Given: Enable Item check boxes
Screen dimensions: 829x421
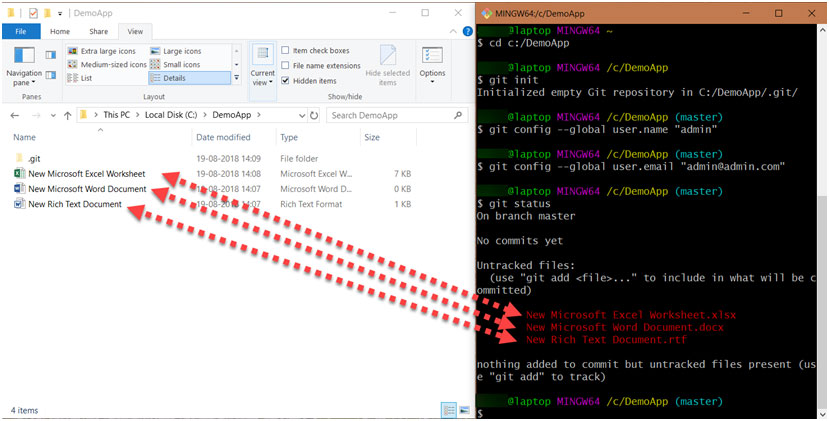Looking at the screenshot, I should coord(287,51).
